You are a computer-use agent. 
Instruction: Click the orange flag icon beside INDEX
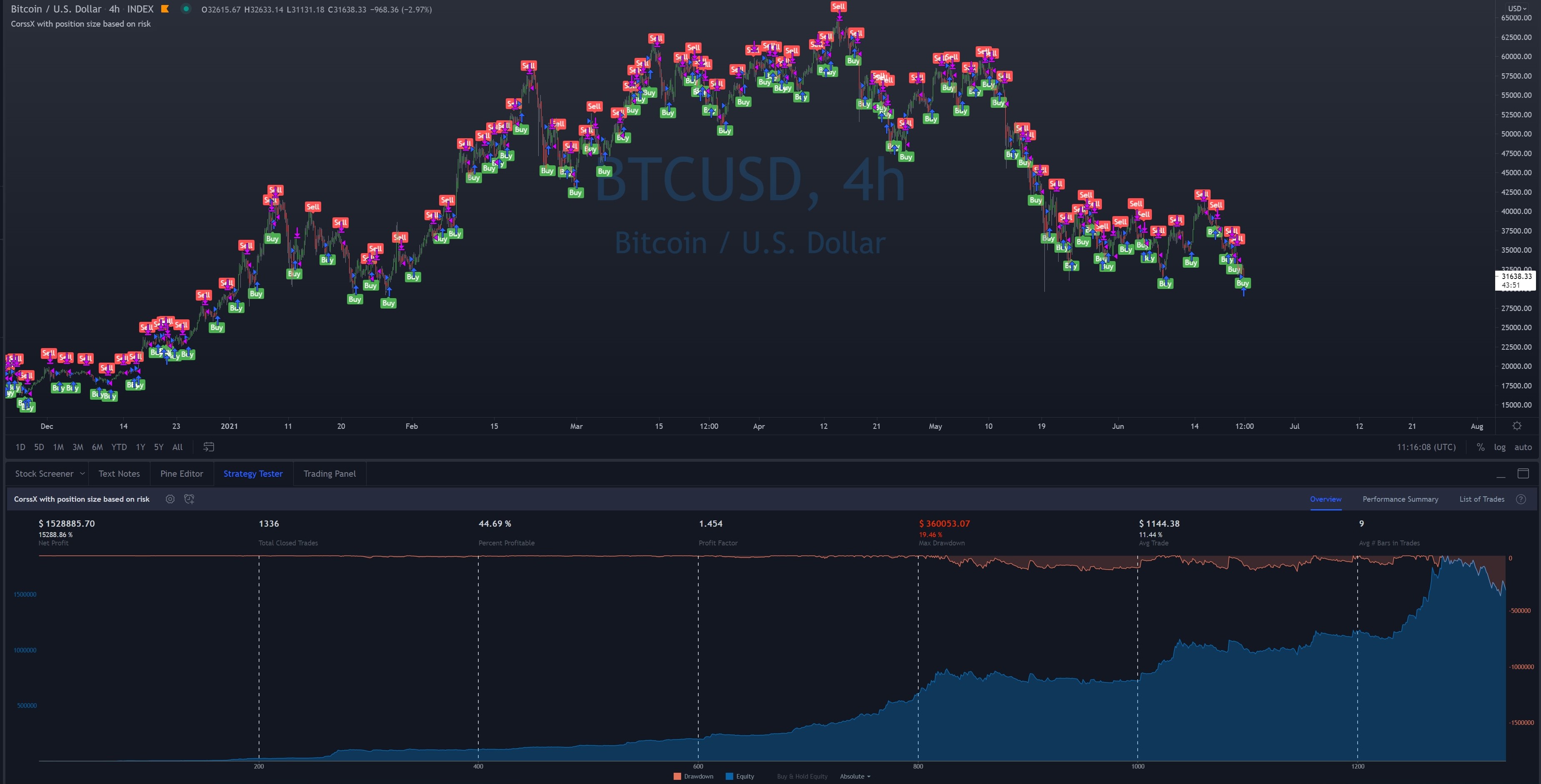pyautogui.click(x=165, y=9)
